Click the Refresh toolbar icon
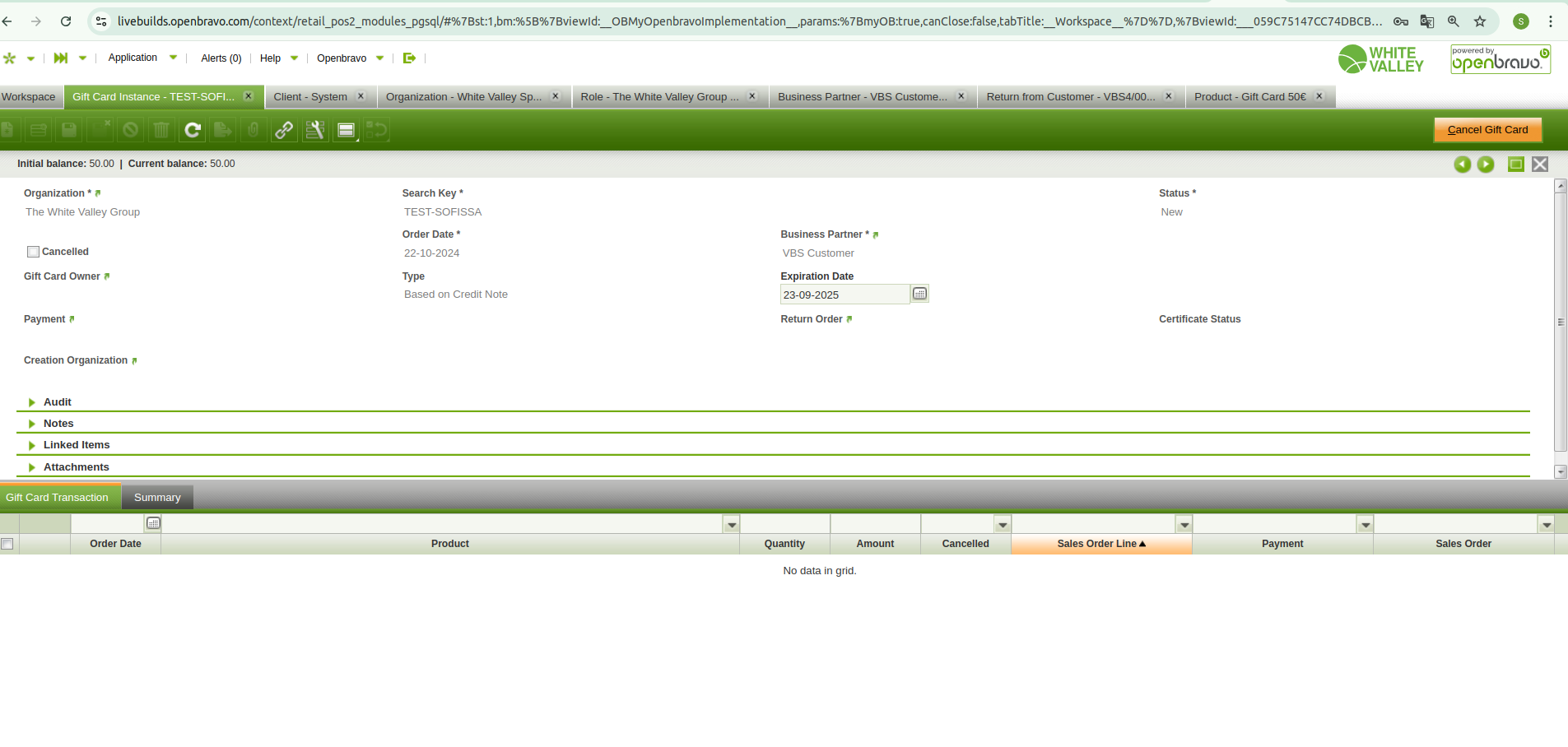Image resolution: width=1568 pixels, height=747 pixels. pos(193,130)
